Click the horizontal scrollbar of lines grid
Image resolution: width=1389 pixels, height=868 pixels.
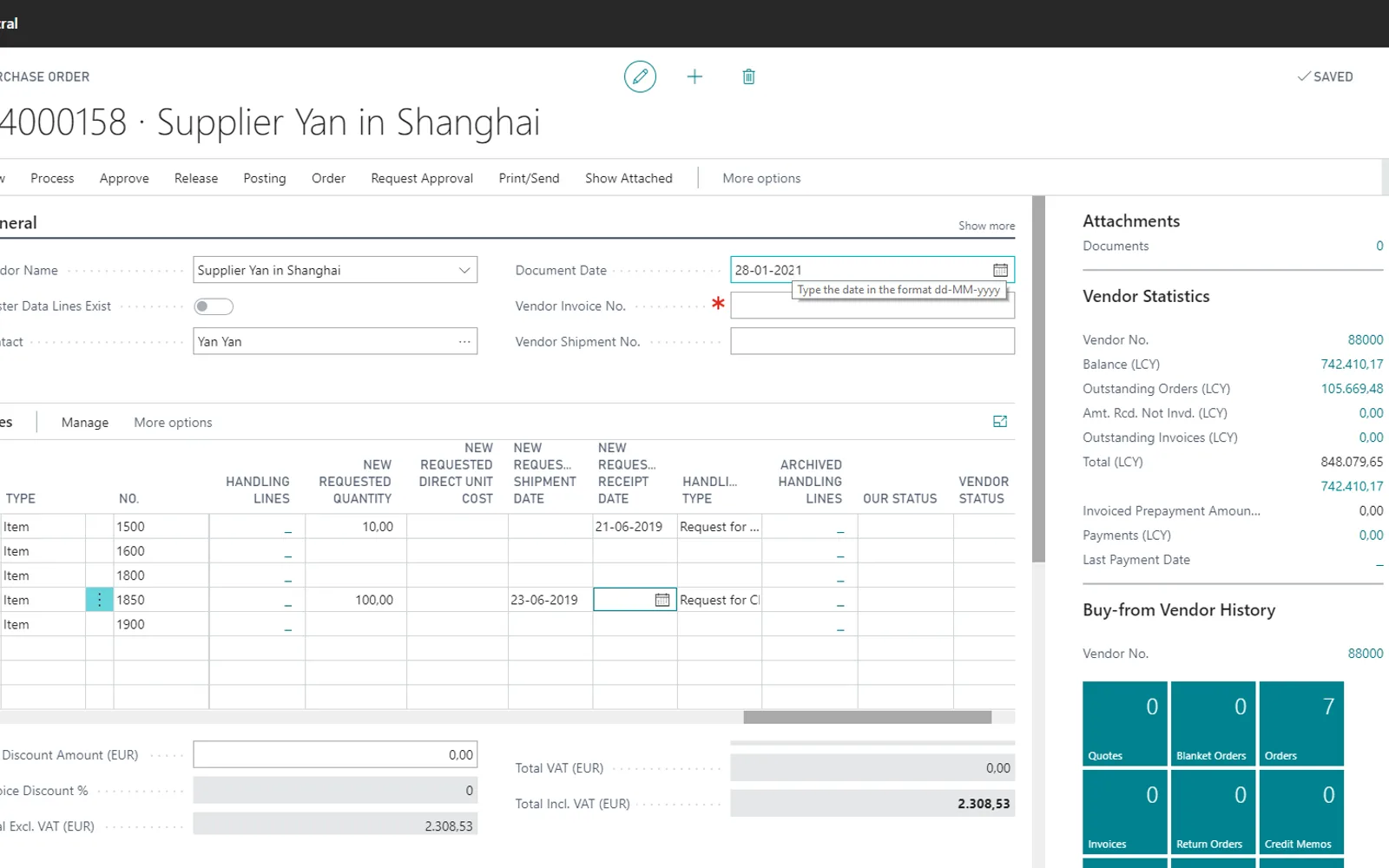(x=867, y=717)
